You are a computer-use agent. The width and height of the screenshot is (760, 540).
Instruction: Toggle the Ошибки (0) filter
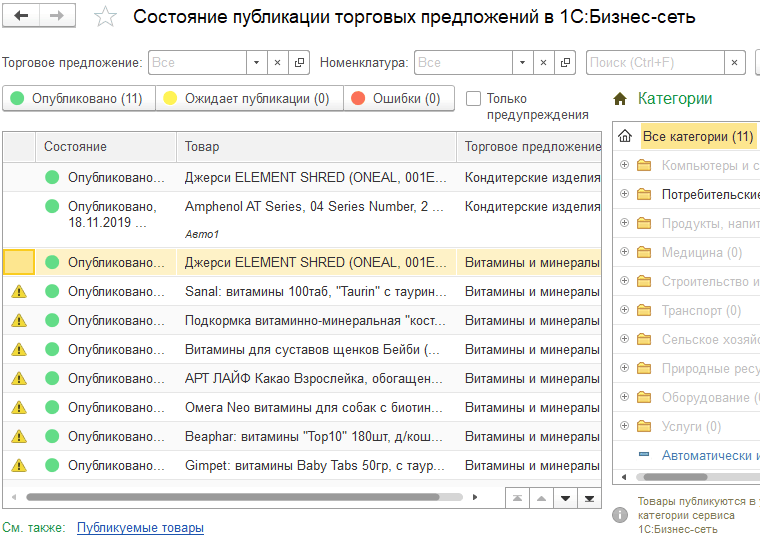399,99
